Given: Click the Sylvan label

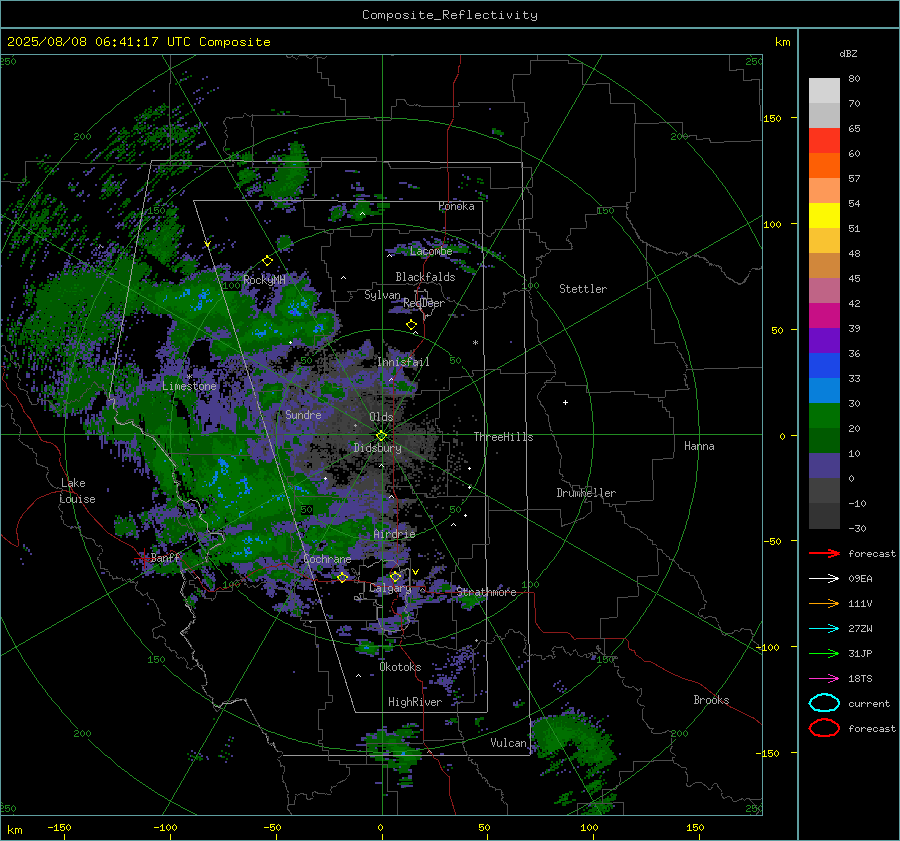Looking at the screenshot, I should tap(382, 295).
